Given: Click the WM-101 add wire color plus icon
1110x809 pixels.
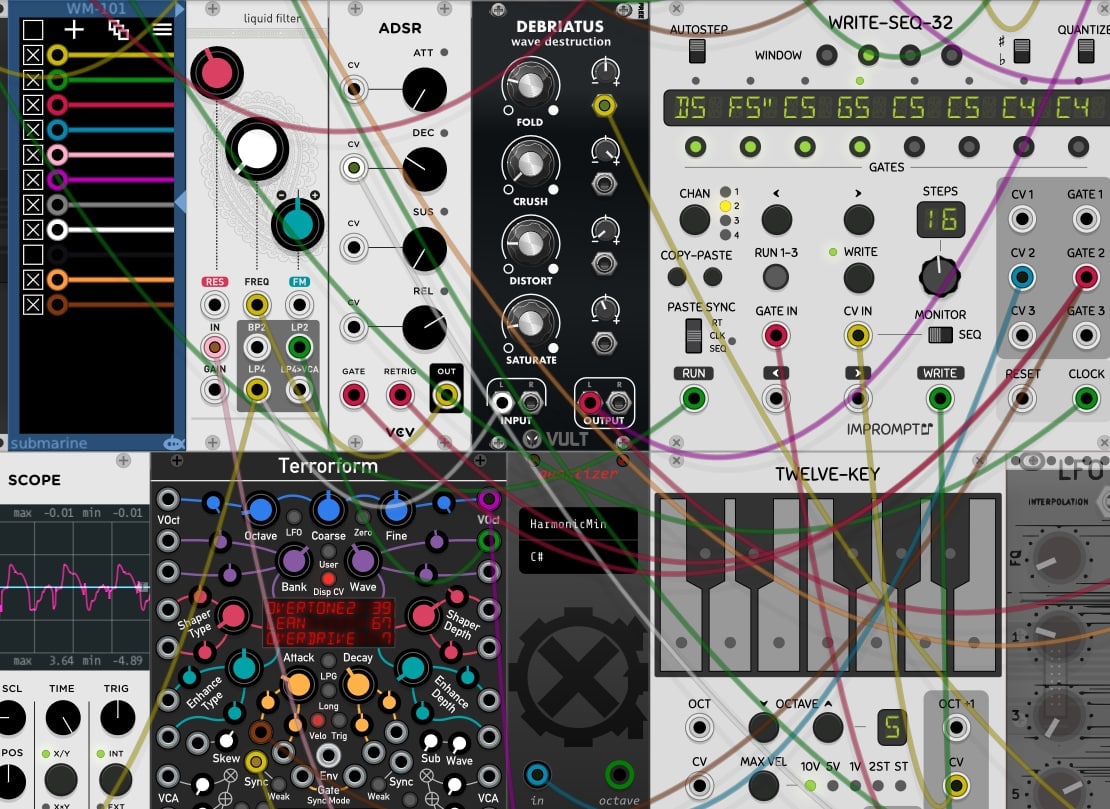Looking at the screenshot, I should tap(74, 30).
